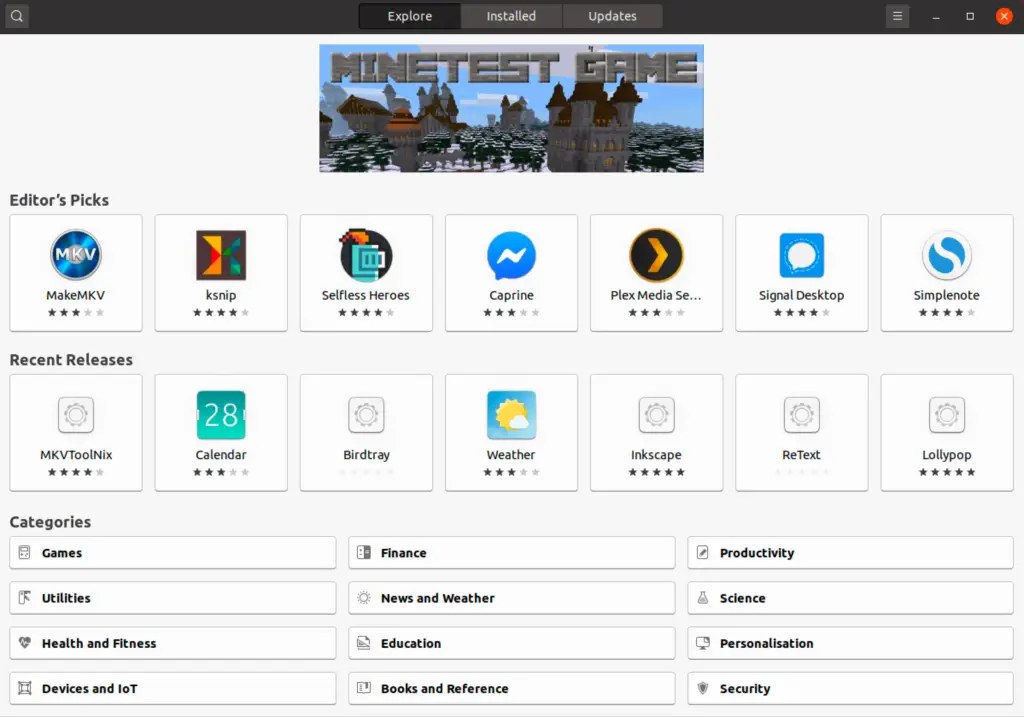Maximize the Software window
The width and height of the screenshot is (1024, 717).
click(x=970, y=16)
